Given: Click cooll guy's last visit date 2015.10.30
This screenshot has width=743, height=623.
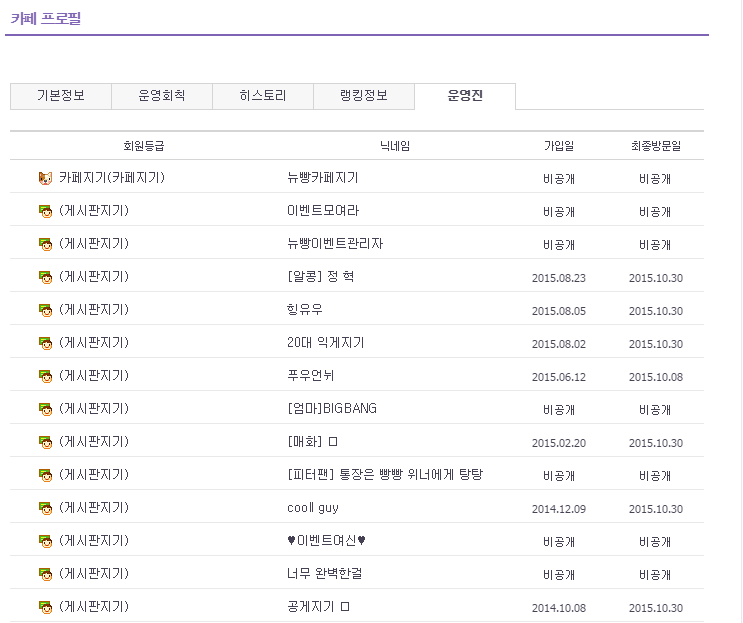Looking at the screenshot, I should click(656, 509).
